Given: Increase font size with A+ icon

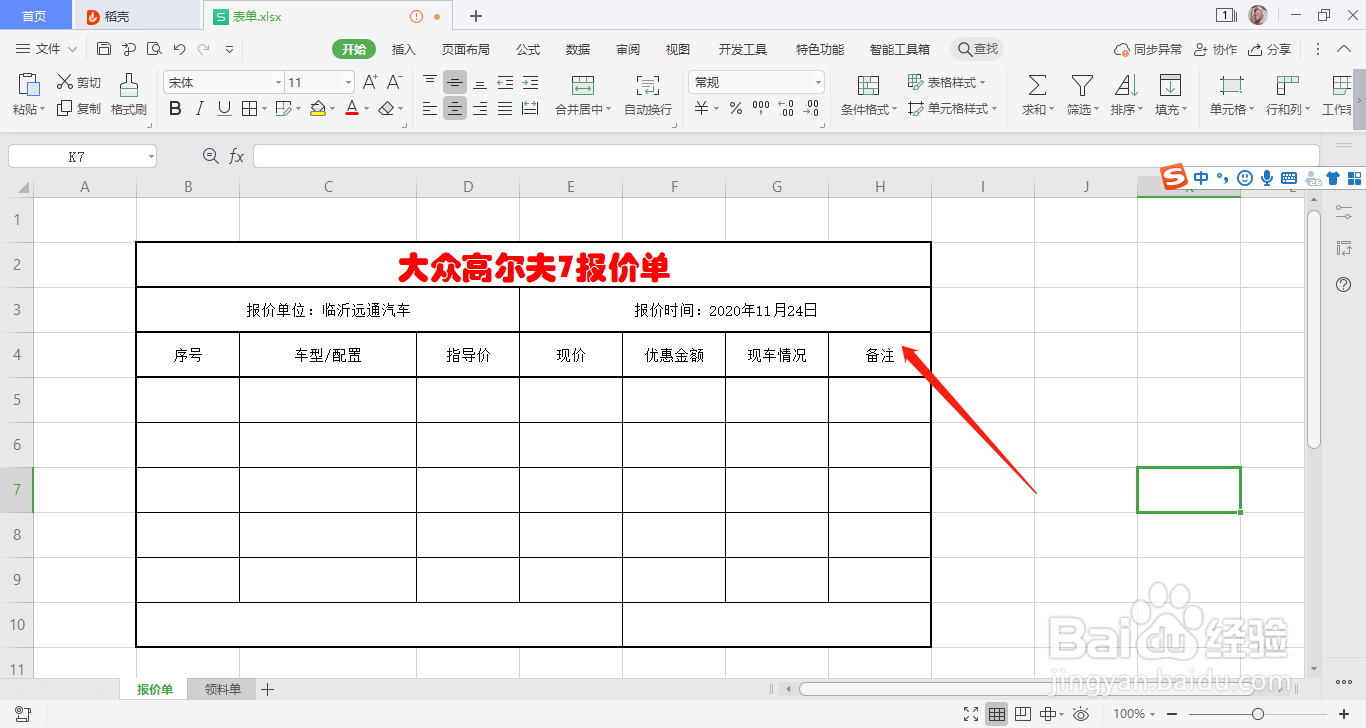Looking at the screenshot, I should pos(370,82).
